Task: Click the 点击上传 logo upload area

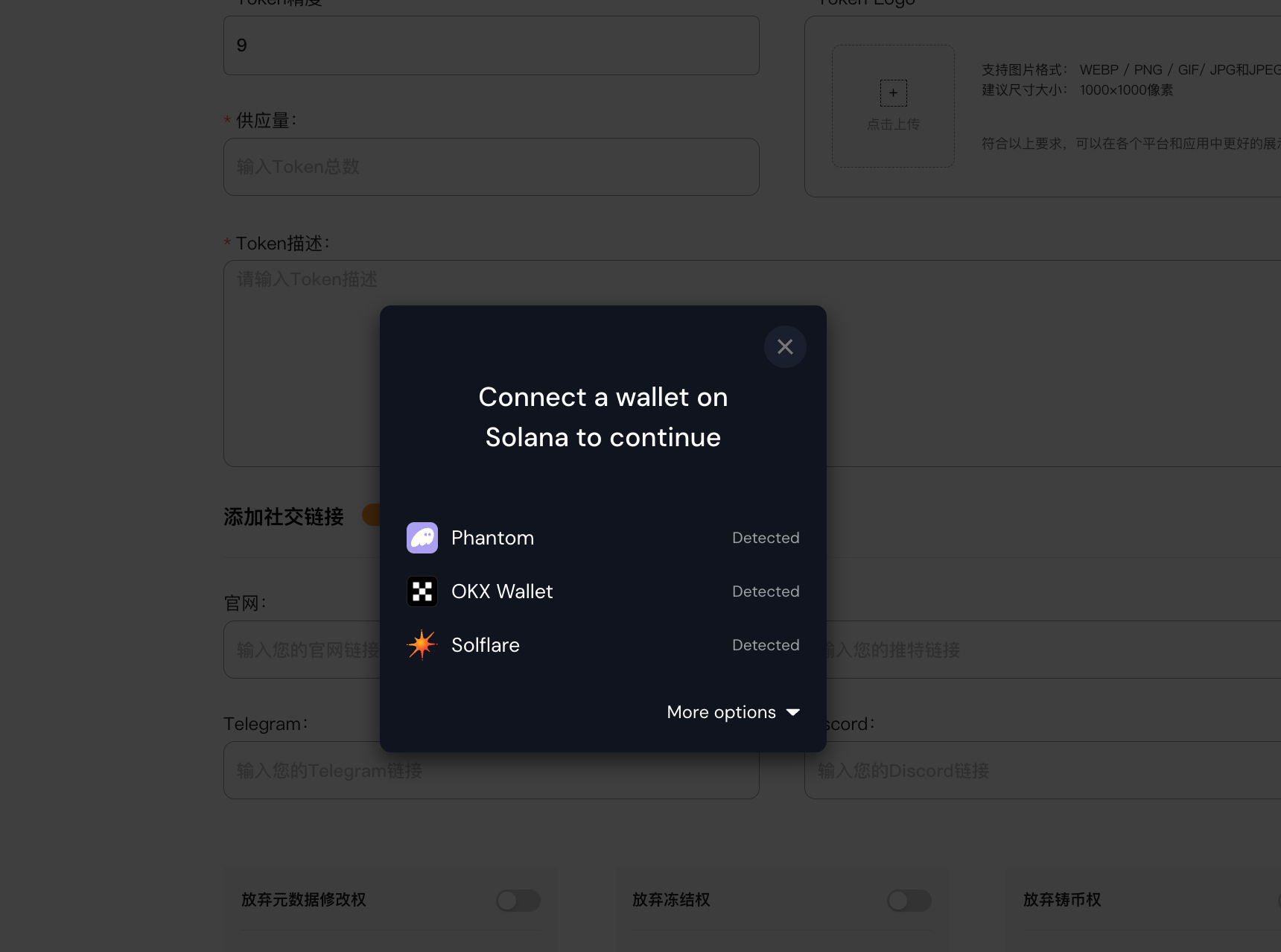Action: click(x=893, y=107)
